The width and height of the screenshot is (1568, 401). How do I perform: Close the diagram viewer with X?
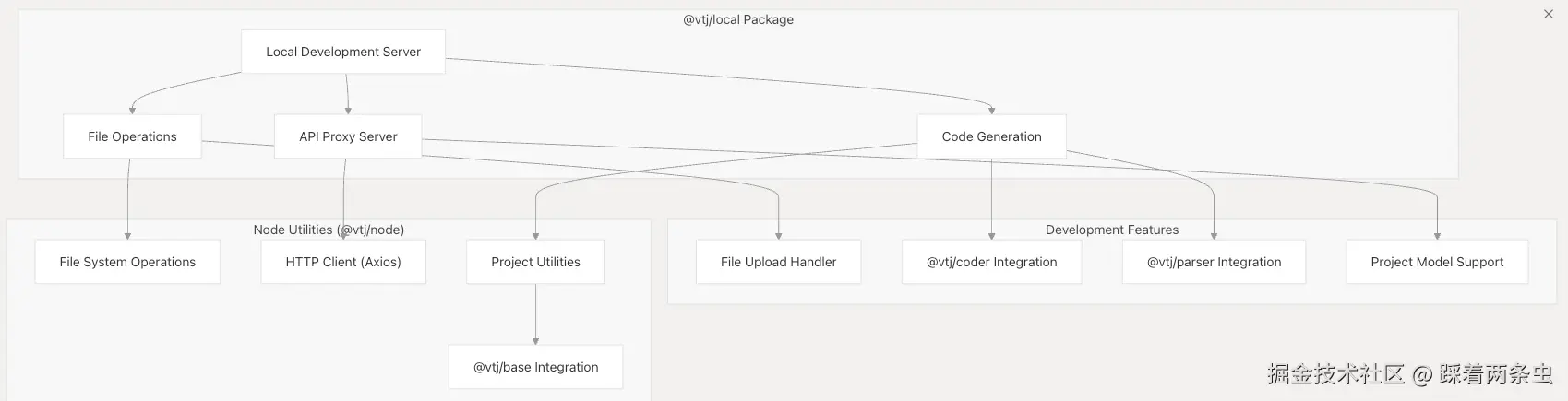tap(1549, 14)
